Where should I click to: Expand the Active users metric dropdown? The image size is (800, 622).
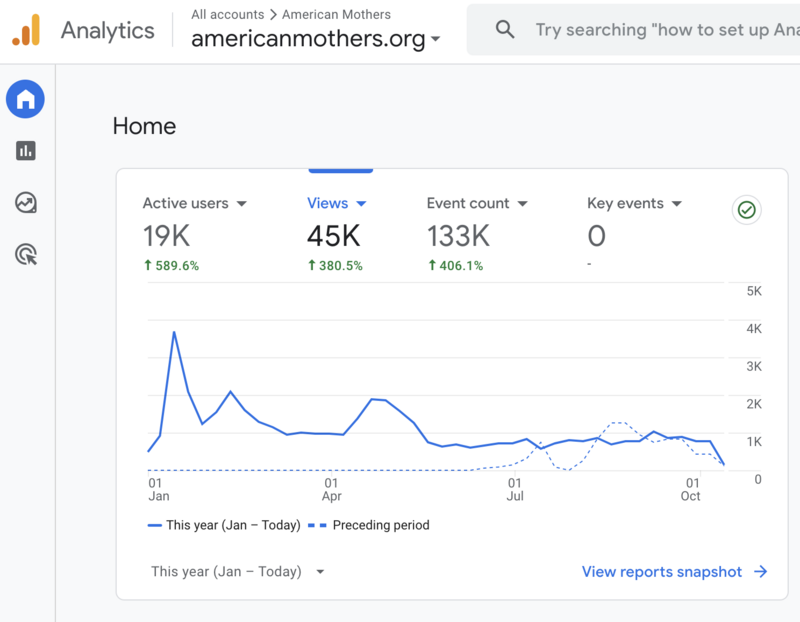click(242, 204)
